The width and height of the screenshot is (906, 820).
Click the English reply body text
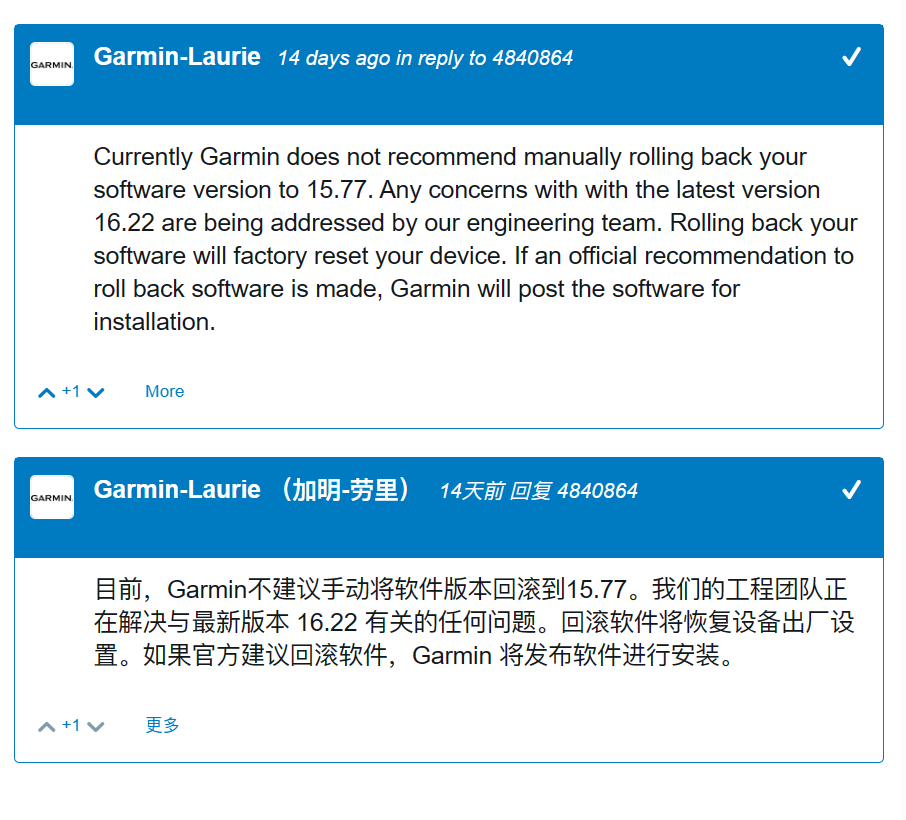point(470,239)
